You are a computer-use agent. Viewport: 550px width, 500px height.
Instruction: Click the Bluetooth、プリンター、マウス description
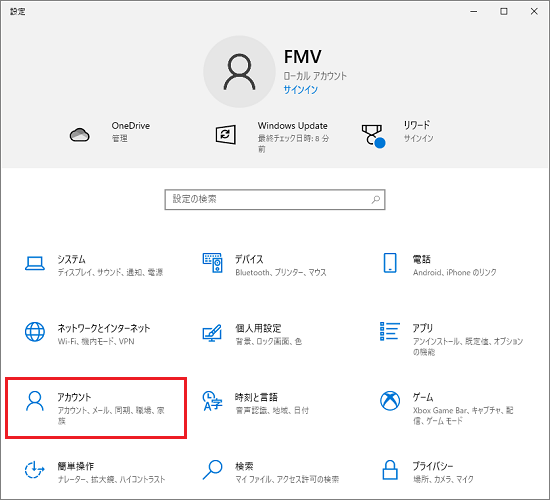coord(281,272)
